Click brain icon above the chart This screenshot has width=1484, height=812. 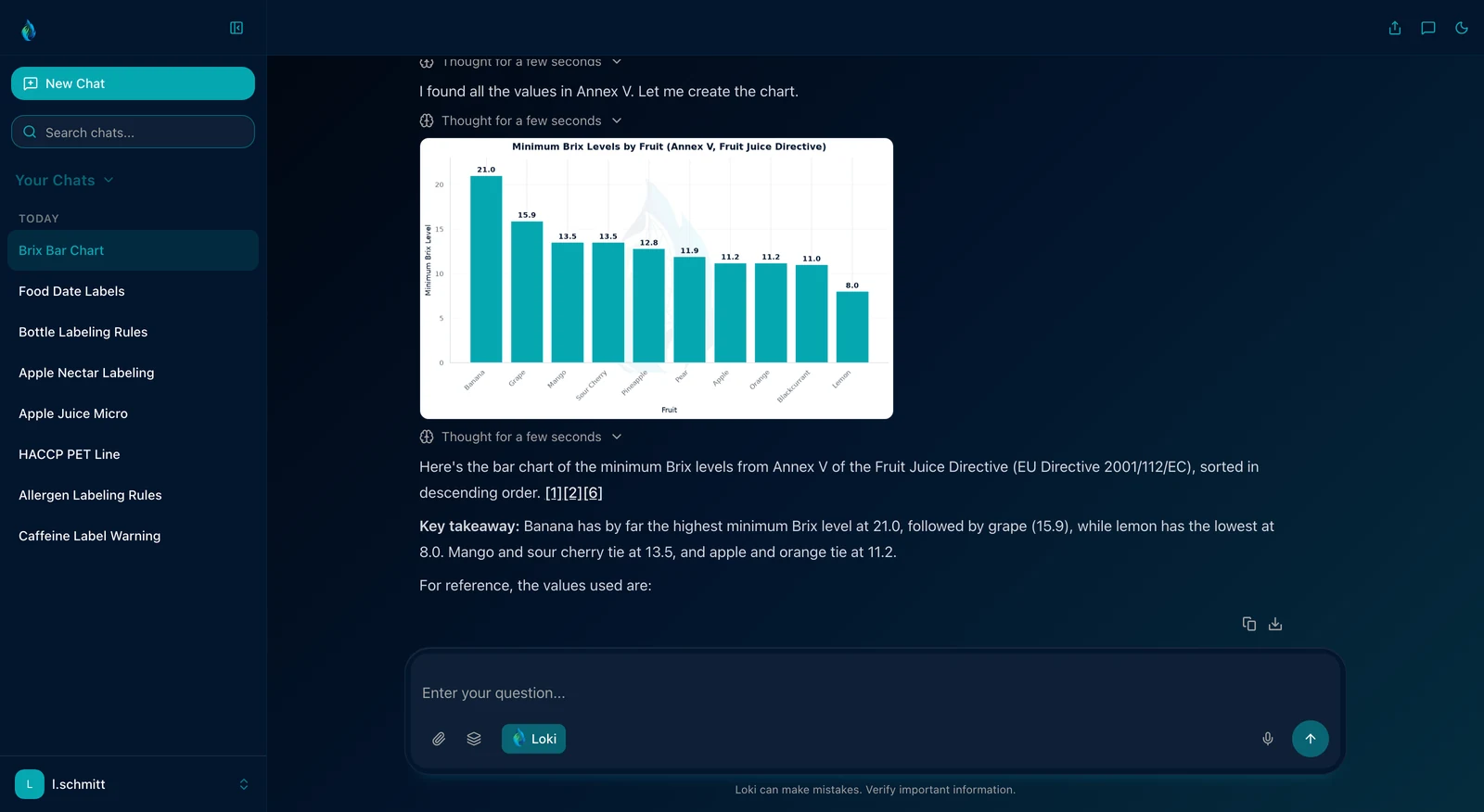pyautogui.click(x=427, y=121)
